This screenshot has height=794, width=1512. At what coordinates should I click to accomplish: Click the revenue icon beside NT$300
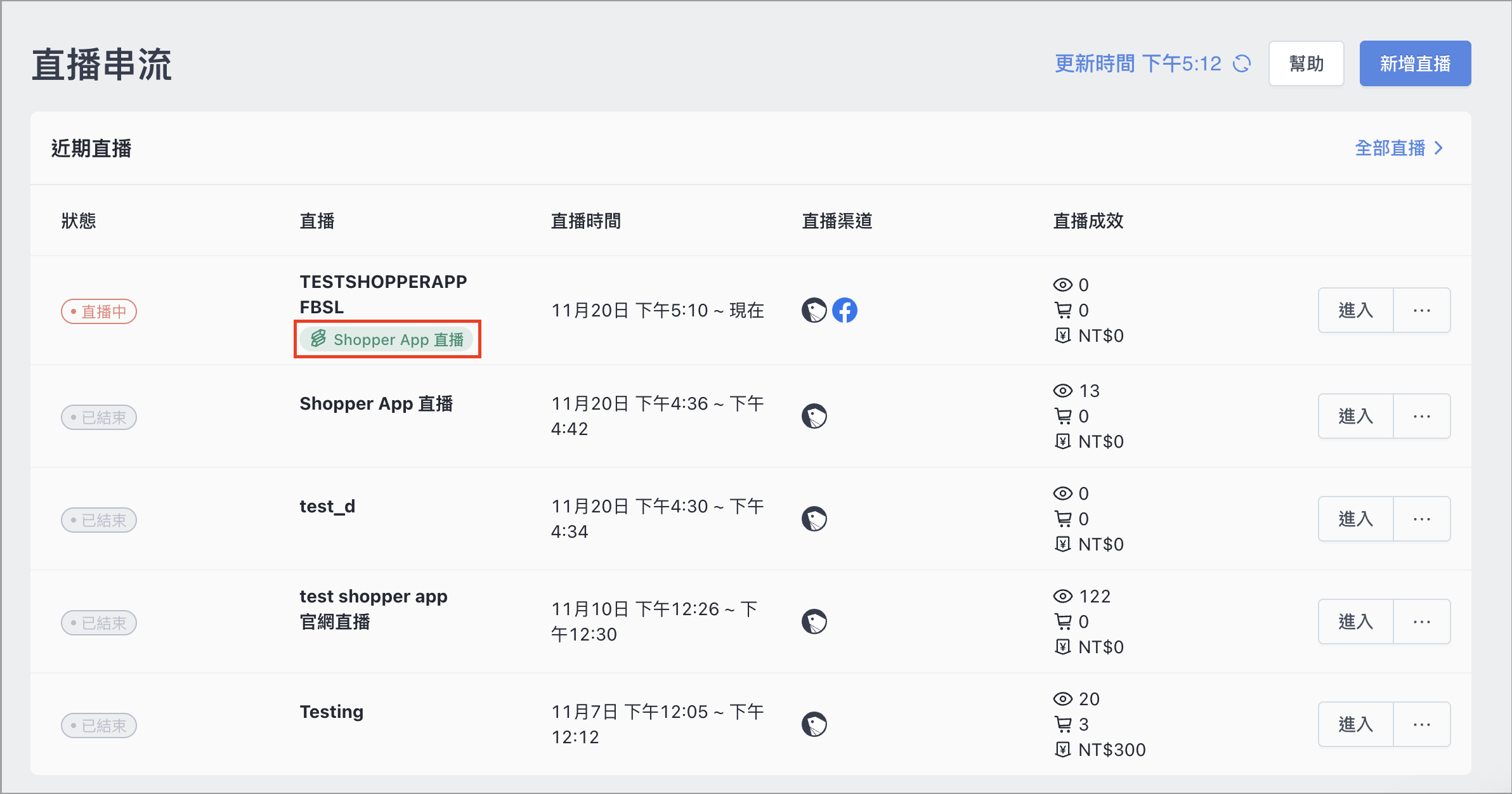(1063, 749)
